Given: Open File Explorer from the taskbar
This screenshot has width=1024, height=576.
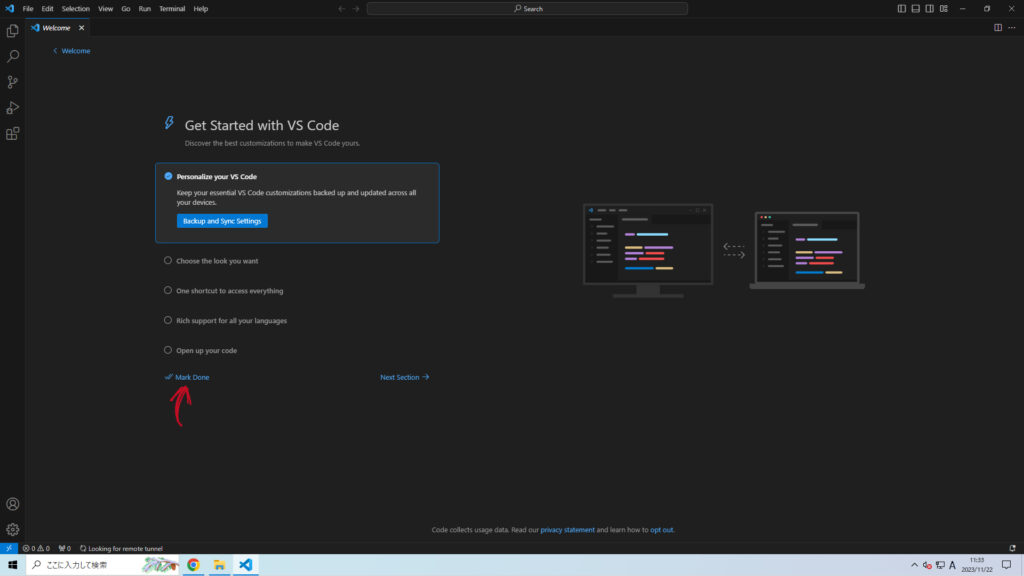Looking at the screenshot, I should tap(219, 565).
